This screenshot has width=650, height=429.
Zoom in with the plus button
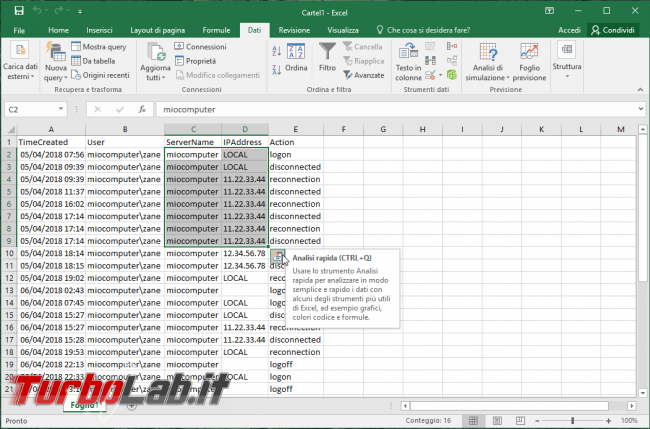(608, 421)
